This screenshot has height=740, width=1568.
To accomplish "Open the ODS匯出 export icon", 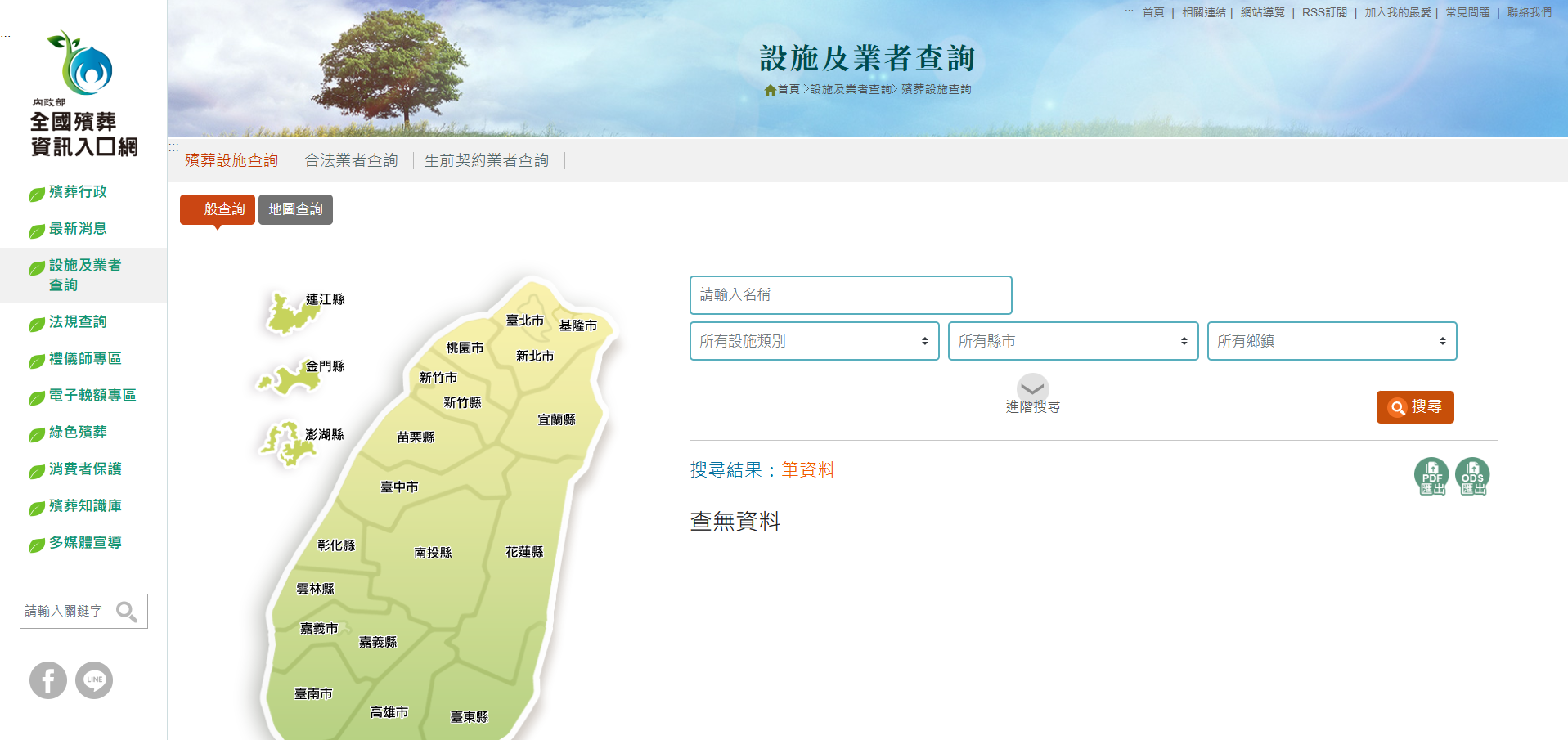I will (x=1471, y=475).
